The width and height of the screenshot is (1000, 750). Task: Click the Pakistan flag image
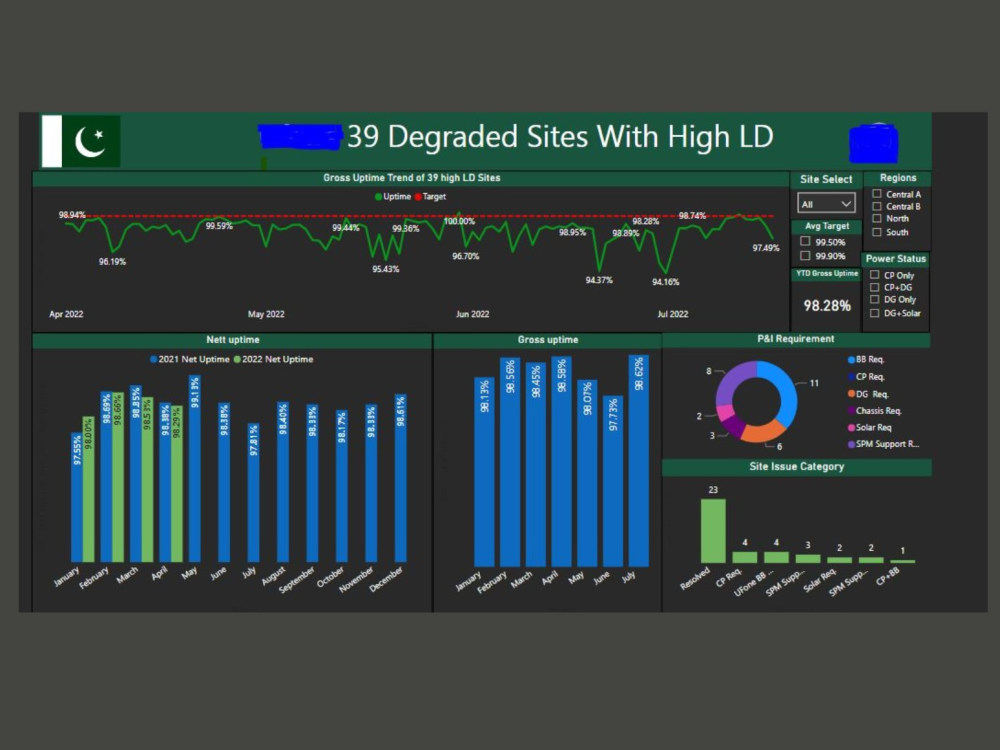(x=80, y=140)
